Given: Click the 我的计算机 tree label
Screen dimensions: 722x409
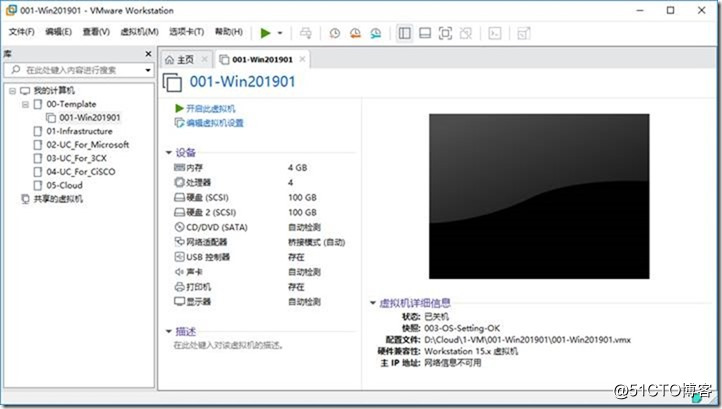Looking at the screenshot, I should point(54,91).
